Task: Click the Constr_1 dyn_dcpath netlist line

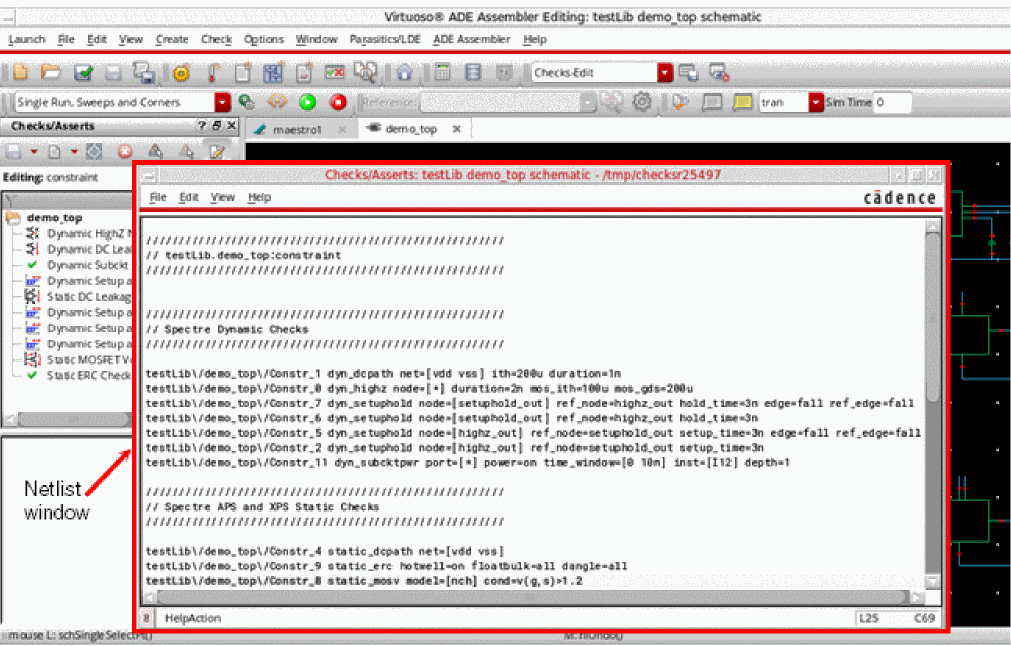Action: (383, 373)
